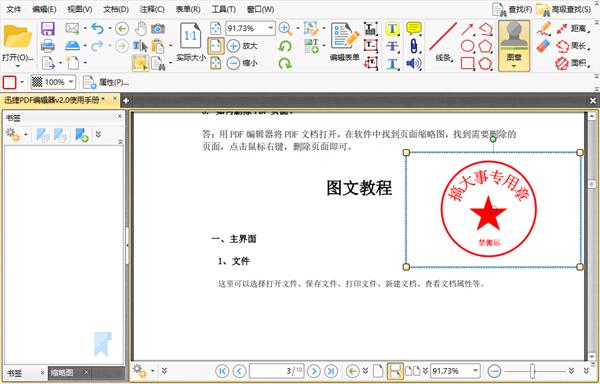Screen dimensions: 600x384
Task: Select the Rectangle shape tool
Action: [467, 63]
